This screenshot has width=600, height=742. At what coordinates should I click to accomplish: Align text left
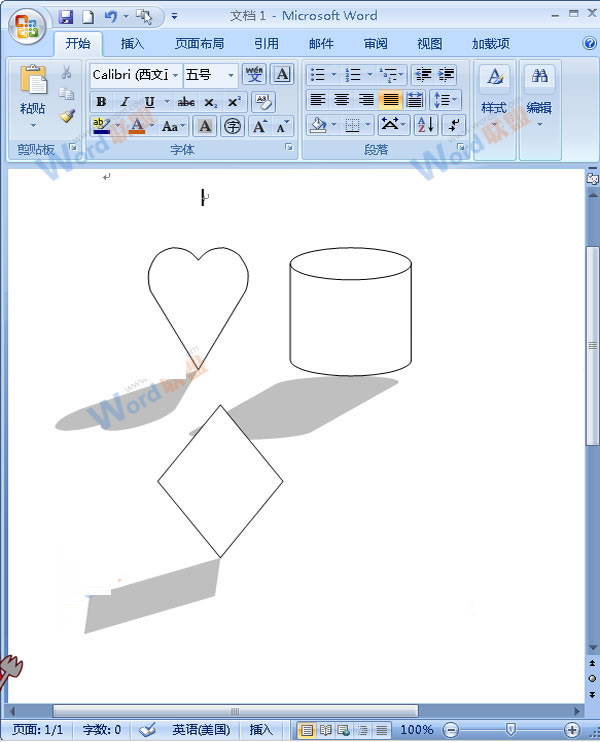point(318,100)
